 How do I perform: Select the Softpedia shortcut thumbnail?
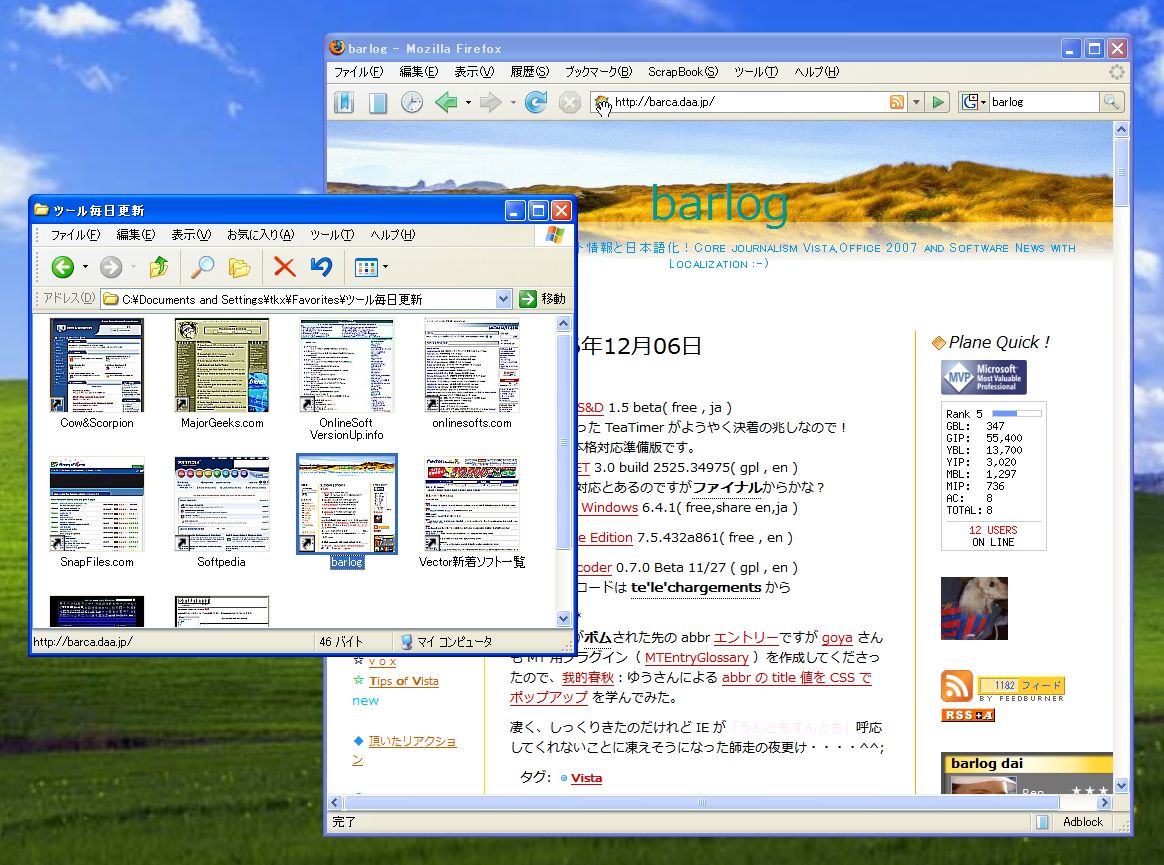pyautogui.click(x=222, y=504)
